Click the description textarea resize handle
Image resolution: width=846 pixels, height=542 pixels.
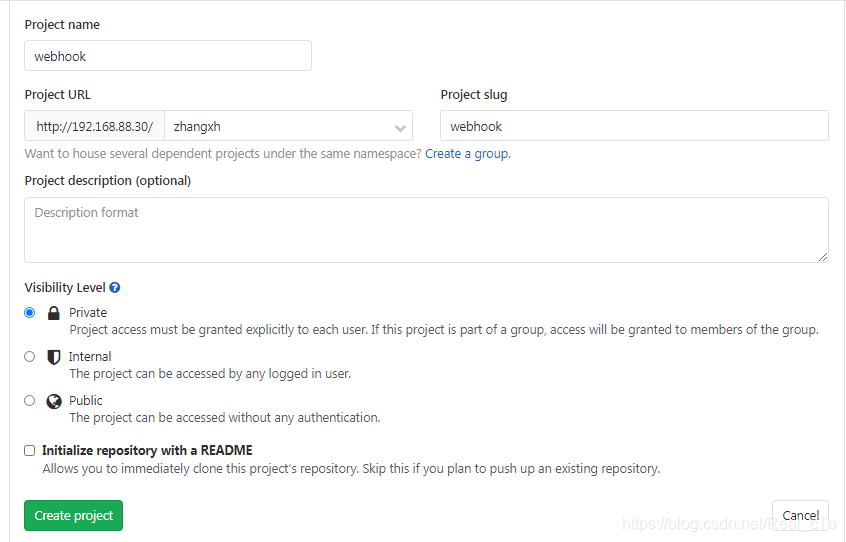(x=823, y=257)
